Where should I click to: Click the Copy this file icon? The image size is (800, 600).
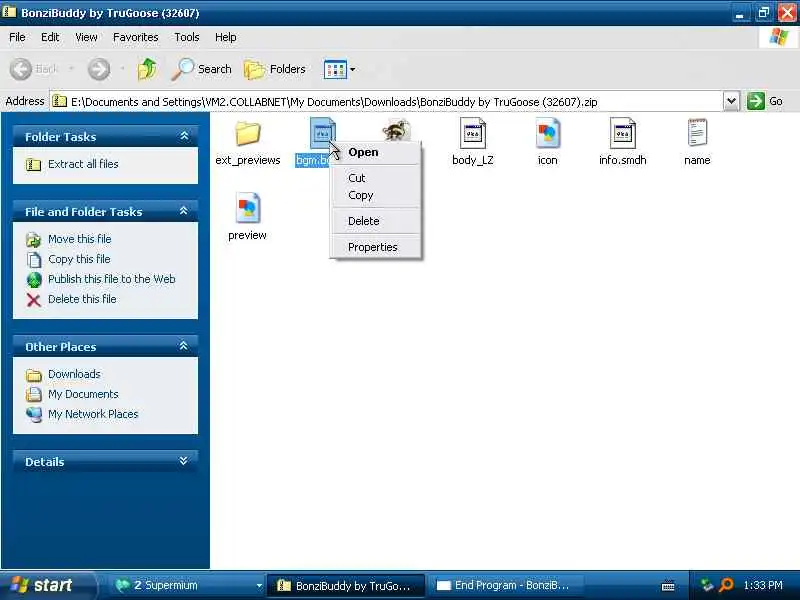(34, 259)
